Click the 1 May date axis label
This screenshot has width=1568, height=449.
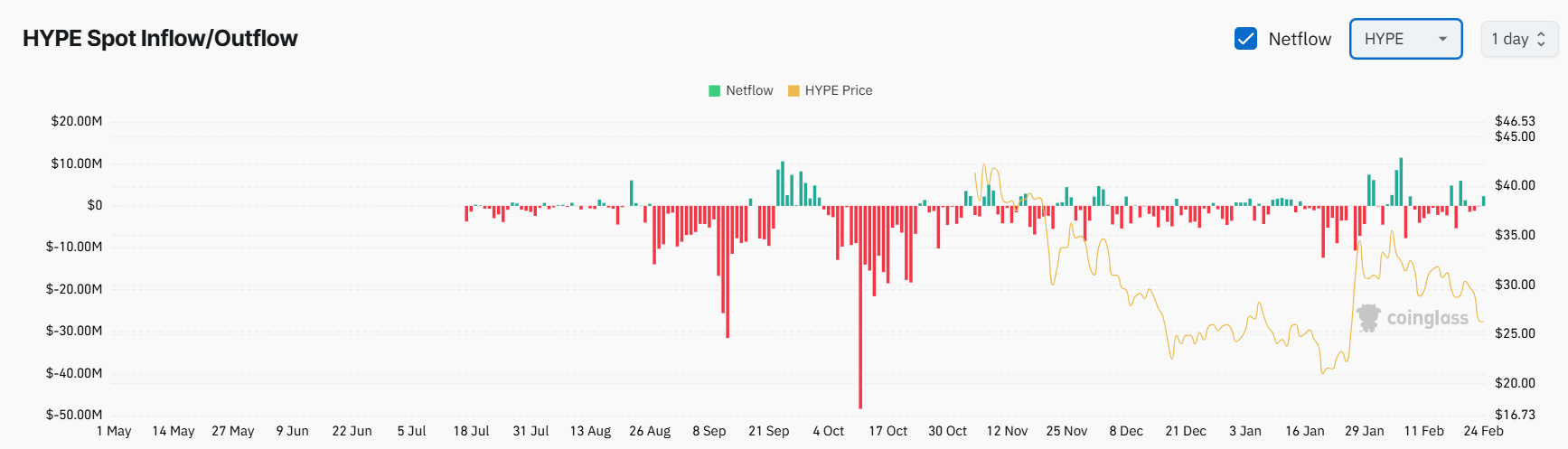[114, 431]
